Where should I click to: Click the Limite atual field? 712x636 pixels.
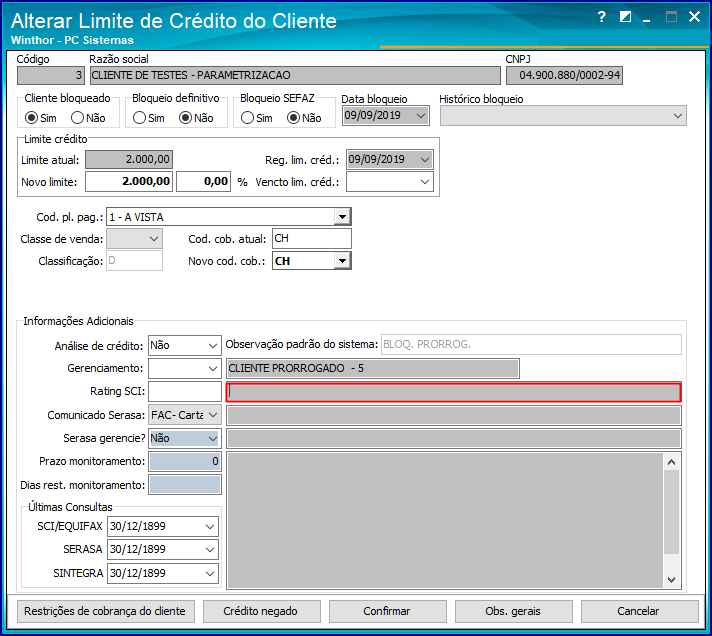coord(129,160)
